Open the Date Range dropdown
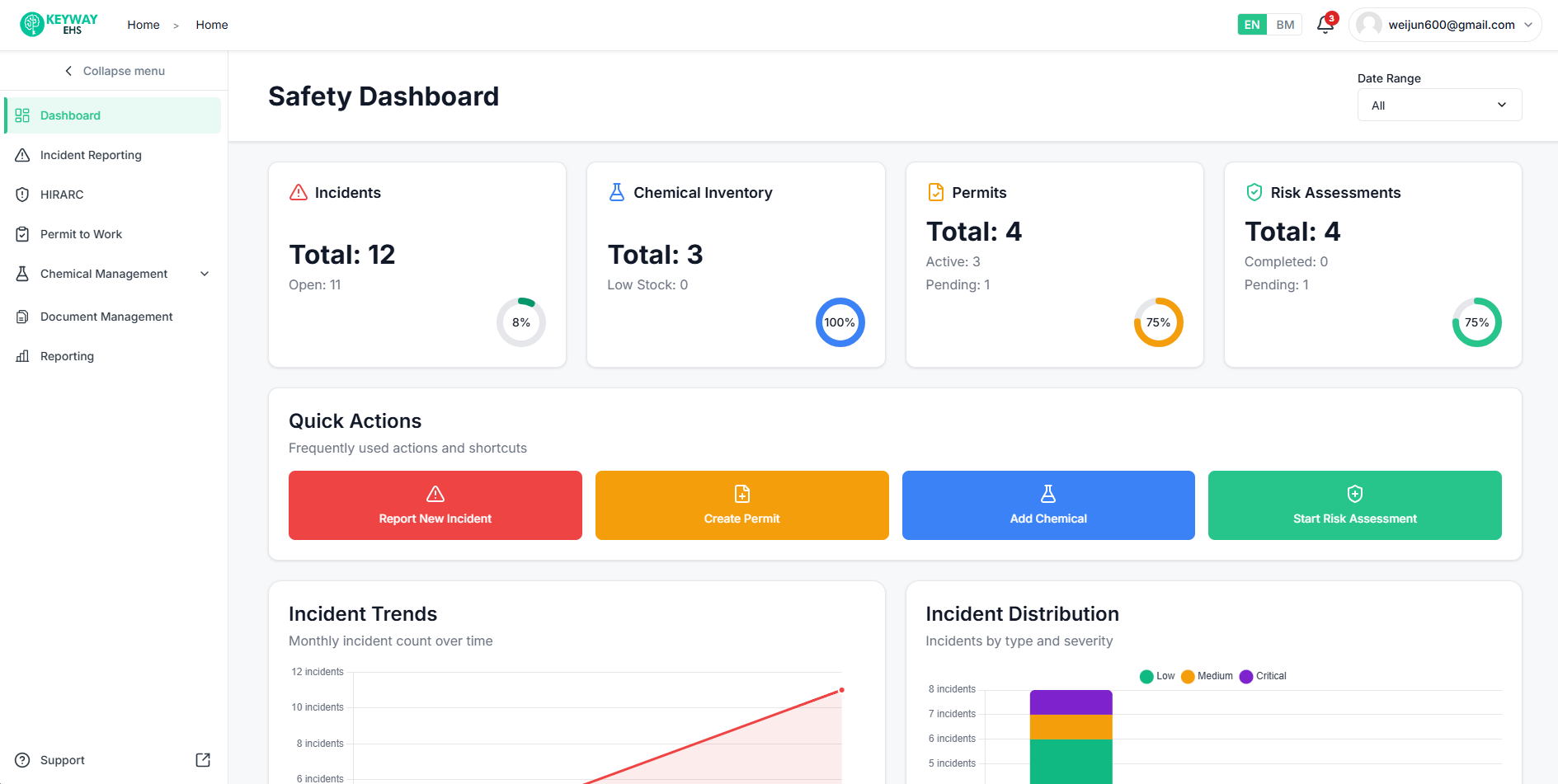 tap(1439, 105)
